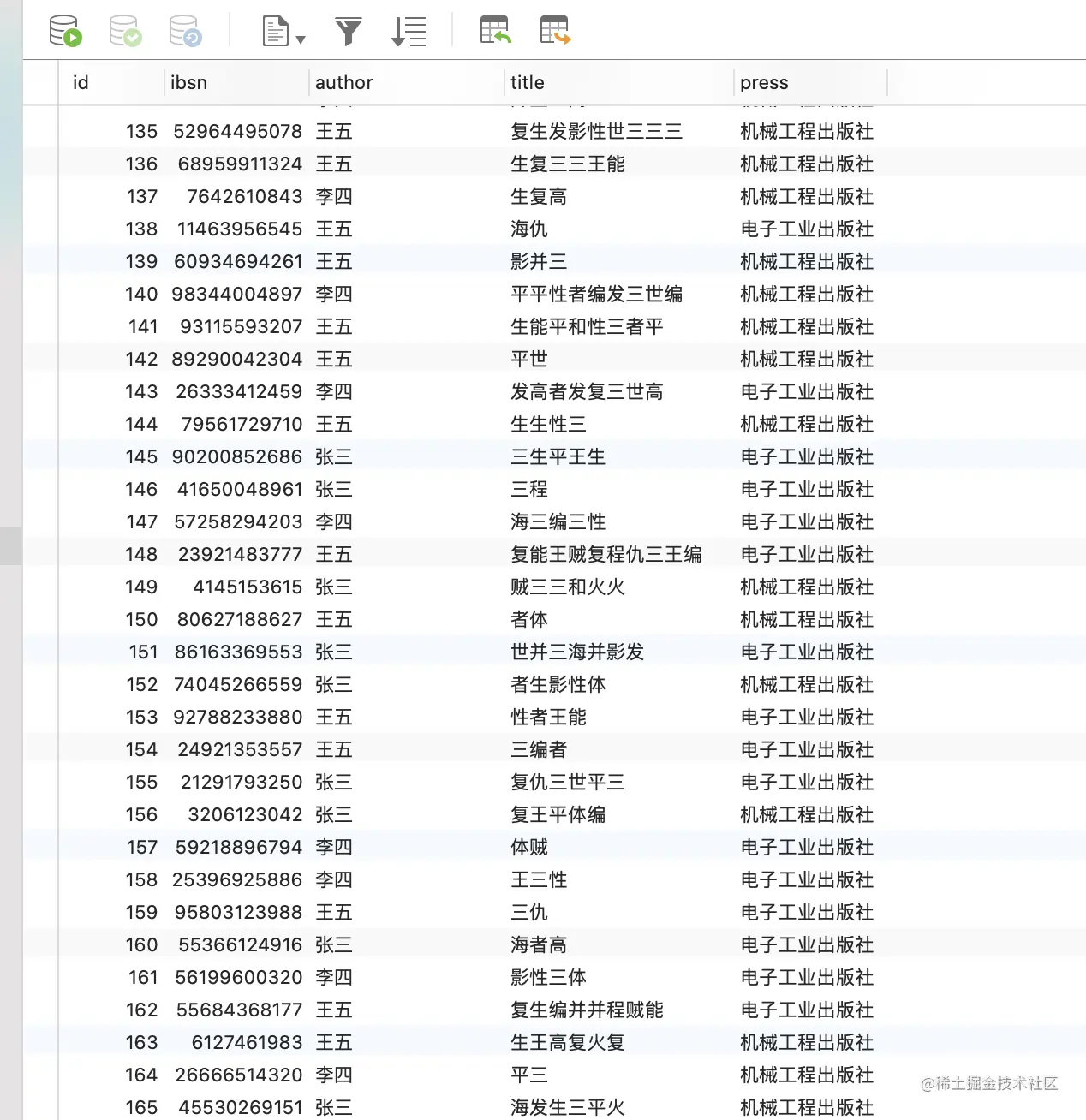Select title cell 生复高
Image resolution: width=1086 pixels, height=1120 pixels.
coord(539,197)
